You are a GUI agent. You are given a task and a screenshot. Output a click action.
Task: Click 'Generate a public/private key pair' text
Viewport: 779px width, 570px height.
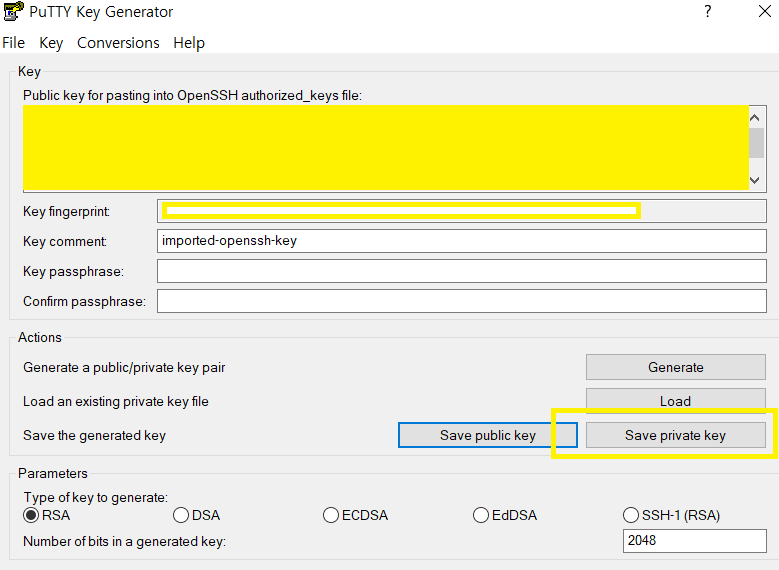pos(124,368)
